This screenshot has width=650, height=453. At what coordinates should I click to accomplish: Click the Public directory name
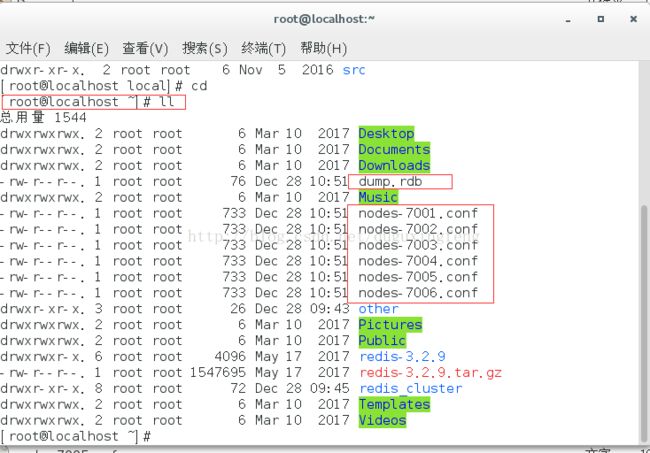(x=382, y=341)
